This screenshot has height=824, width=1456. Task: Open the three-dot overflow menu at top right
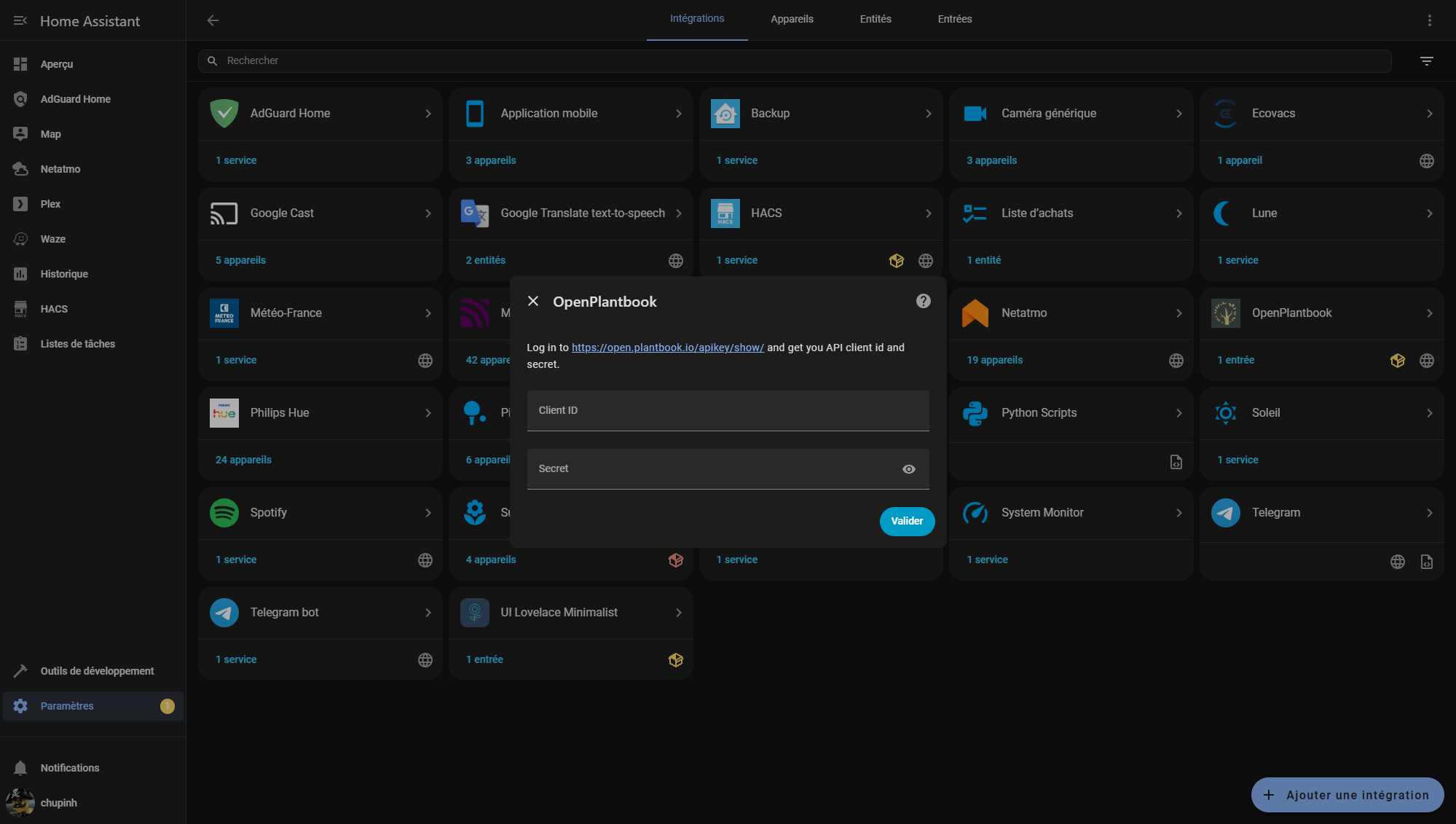(x=1429, y=20)
